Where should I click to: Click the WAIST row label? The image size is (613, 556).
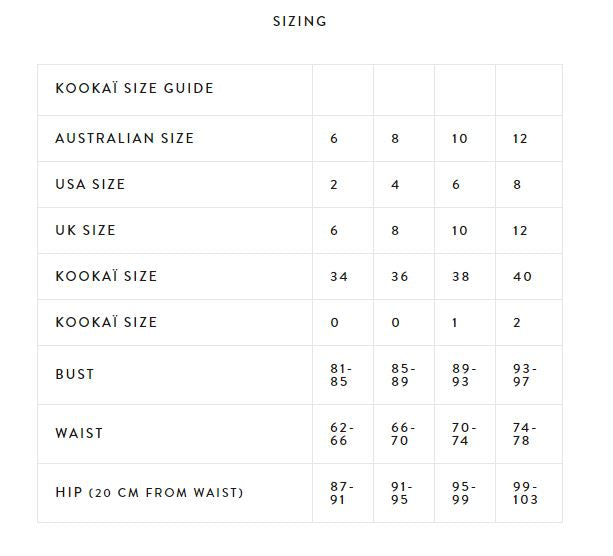click(79, 433)
